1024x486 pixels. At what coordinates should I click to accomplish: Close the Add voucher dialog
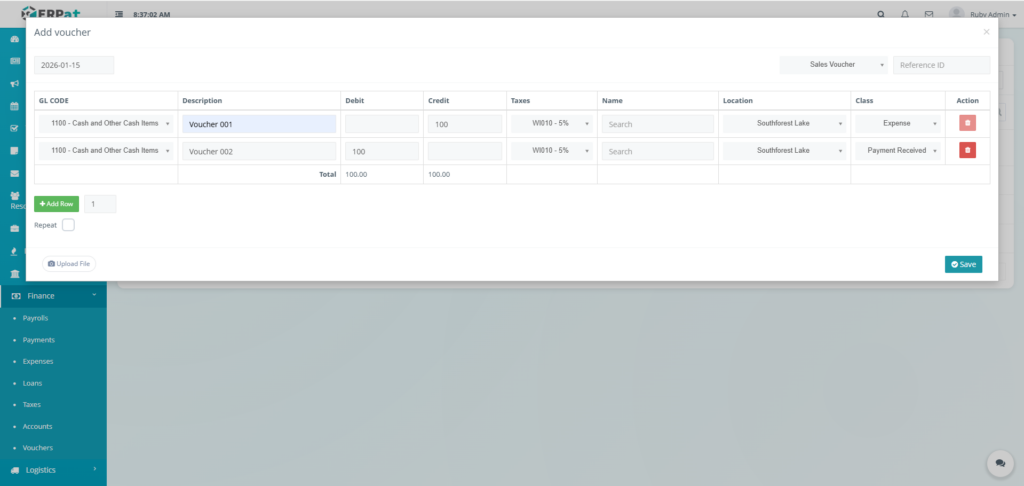(x=986, y=32)
